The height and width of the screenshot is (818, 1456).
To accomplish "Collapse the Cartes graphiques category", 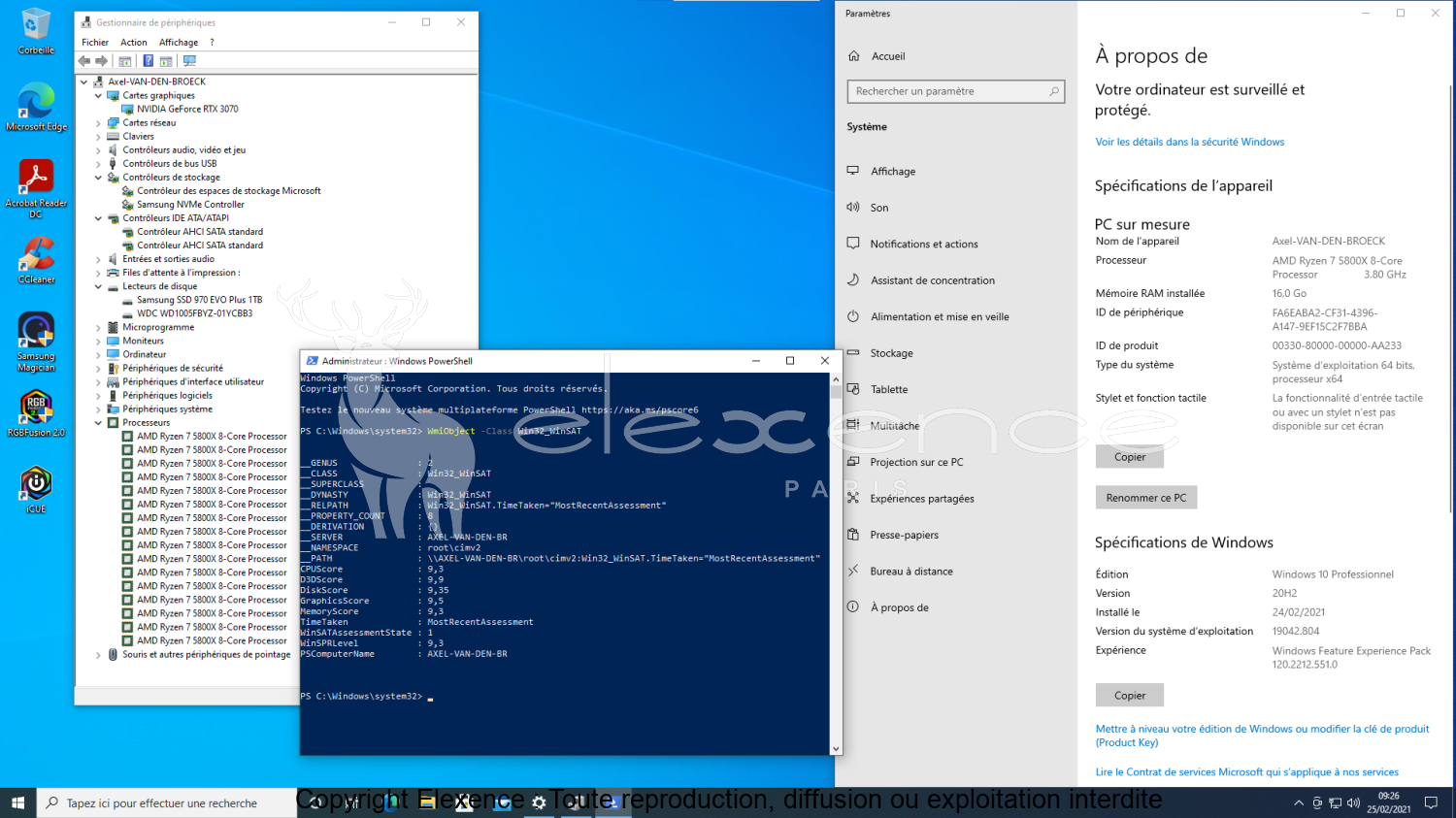I will (x=98, y=95).
